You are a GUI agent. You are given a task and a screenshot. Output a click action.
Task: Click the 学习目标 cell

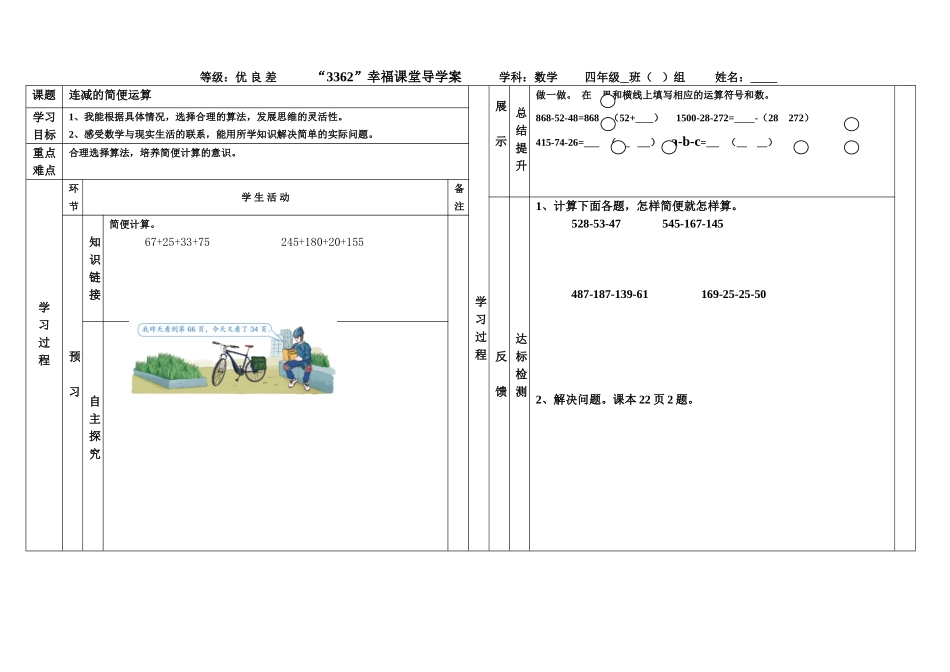44,125
